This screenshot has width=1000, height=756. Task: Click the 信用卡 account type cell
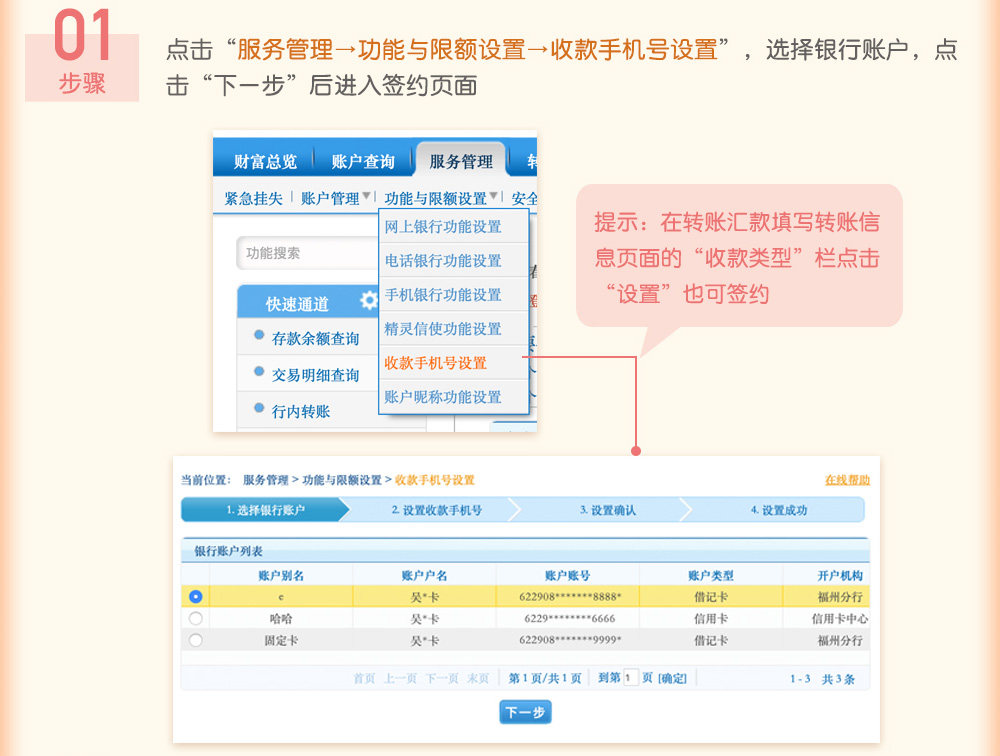710,618
